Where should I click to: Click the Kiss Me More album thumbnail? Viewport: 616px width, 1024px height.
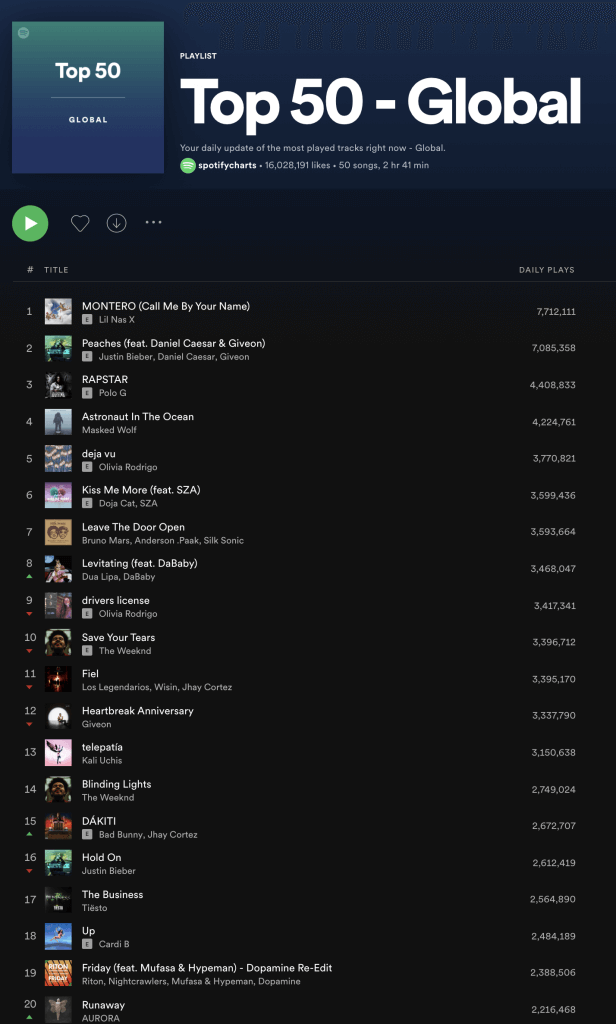tap(58, 496)
